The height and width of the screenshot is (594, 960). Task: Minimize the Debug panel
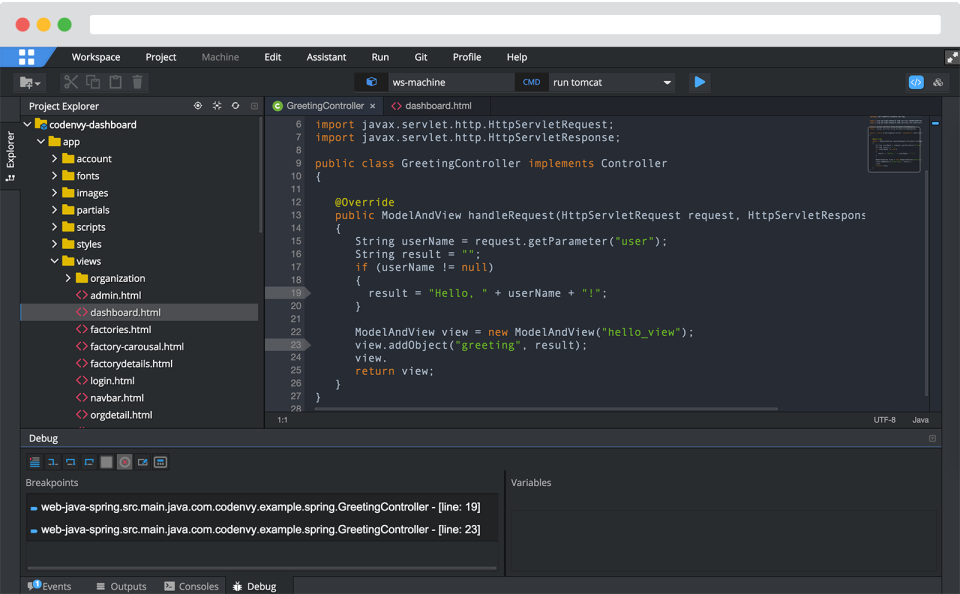point(932,438)
